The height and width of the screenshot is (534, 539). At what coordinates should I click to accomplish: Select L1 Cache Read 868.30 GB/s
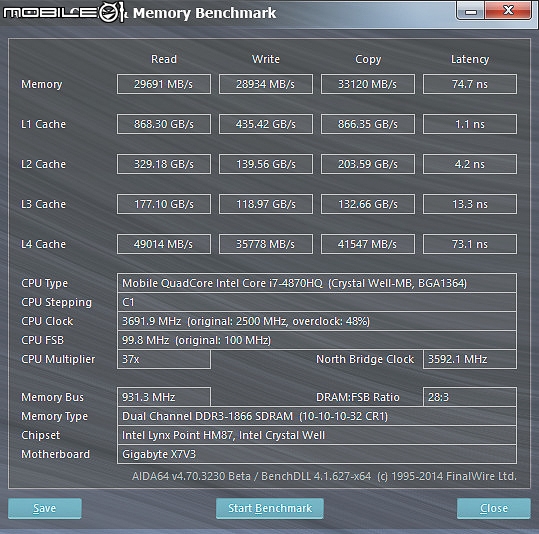click(164, 124)
